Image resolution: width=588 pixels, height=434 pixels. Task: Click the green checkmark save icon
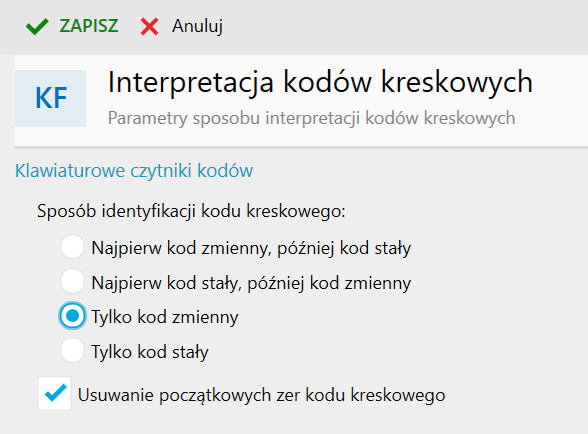(37, 27)
